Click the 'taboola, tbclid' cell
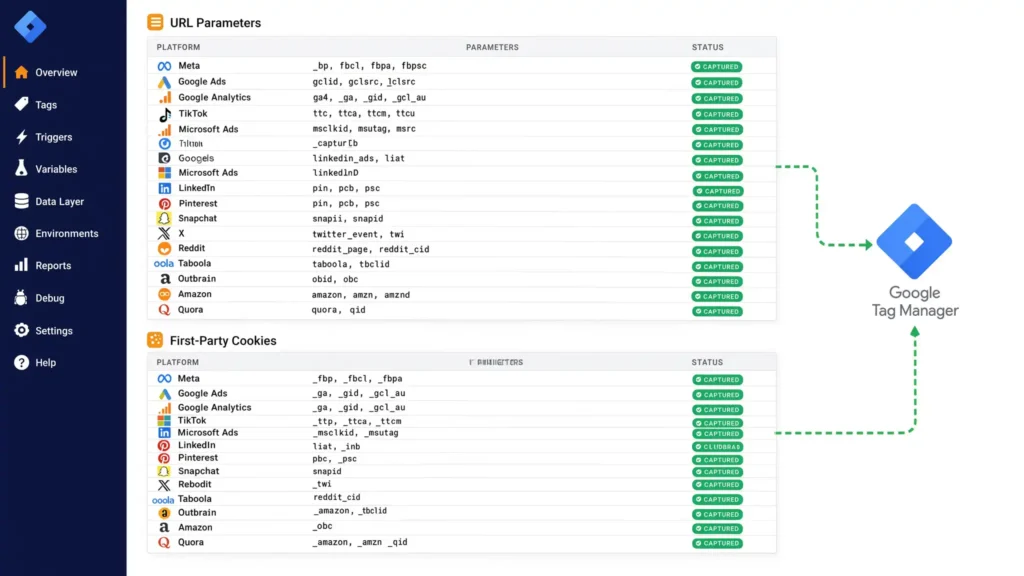 pyautogui.click(x=351, y=264)
